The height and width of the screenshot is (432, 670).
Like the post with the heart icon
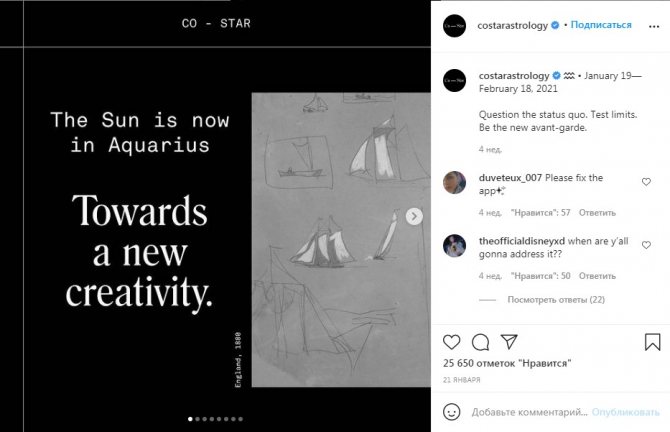click(x=451, y=342)
